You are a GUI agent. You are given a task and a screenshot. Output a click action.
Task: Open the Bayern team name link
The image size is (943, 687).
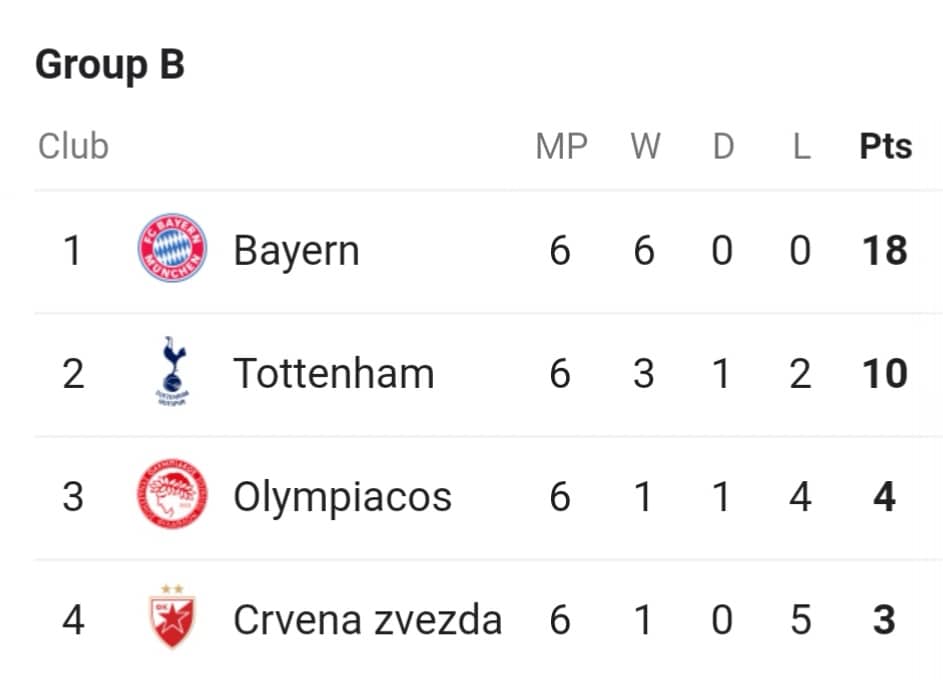click(296, 251)
